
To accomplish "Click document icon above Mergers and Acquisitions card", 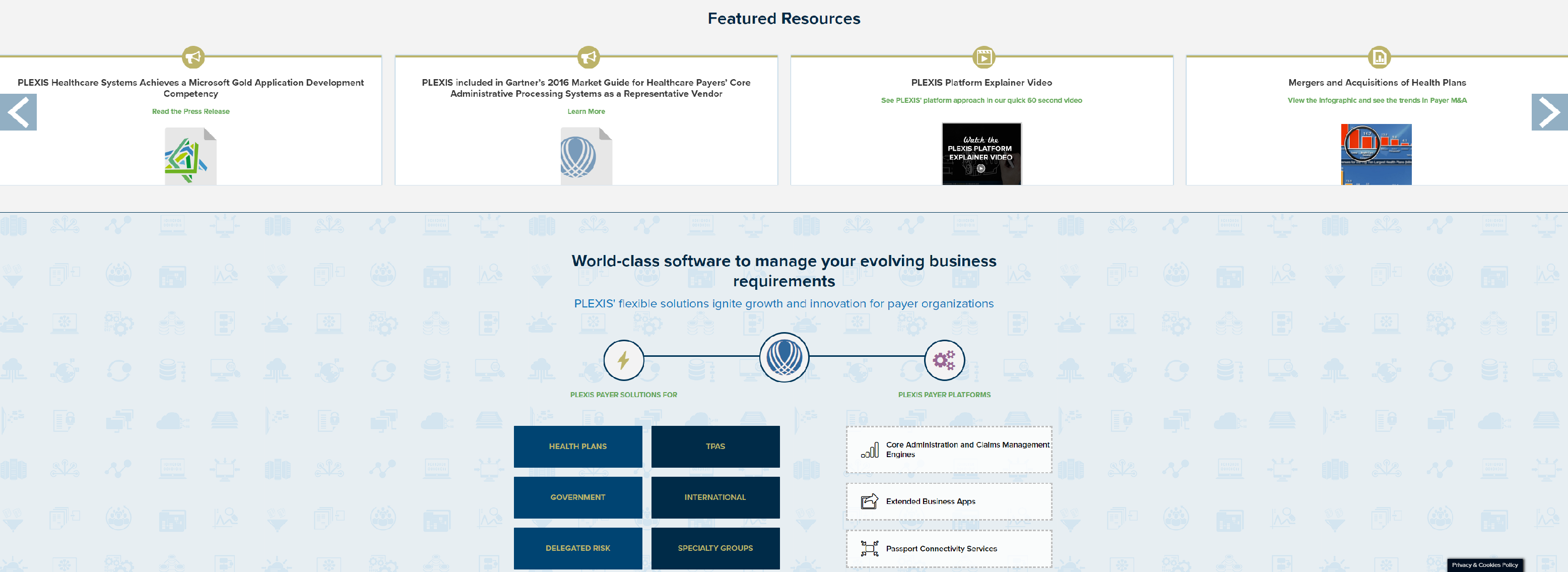I will [x=1379, y=57].
